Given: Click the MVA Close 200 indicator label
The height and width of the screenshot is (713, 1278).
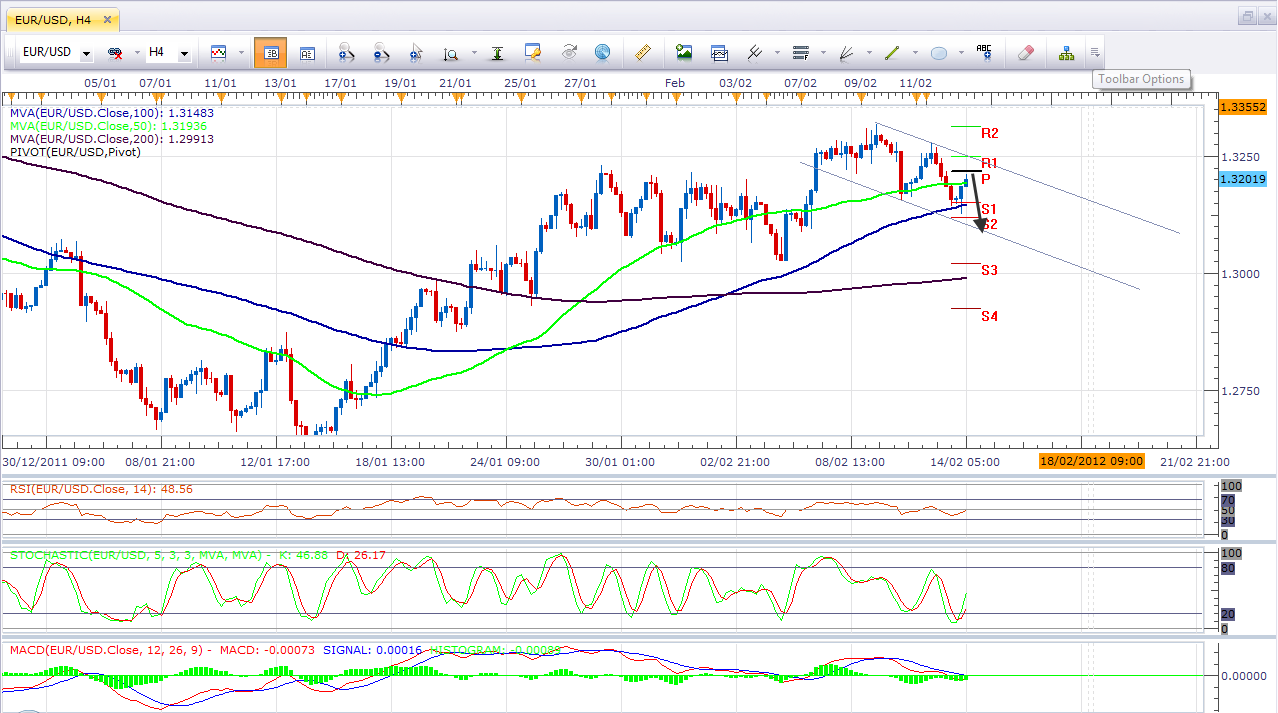Looking at the screenshot, I should (x=111, y=139).
